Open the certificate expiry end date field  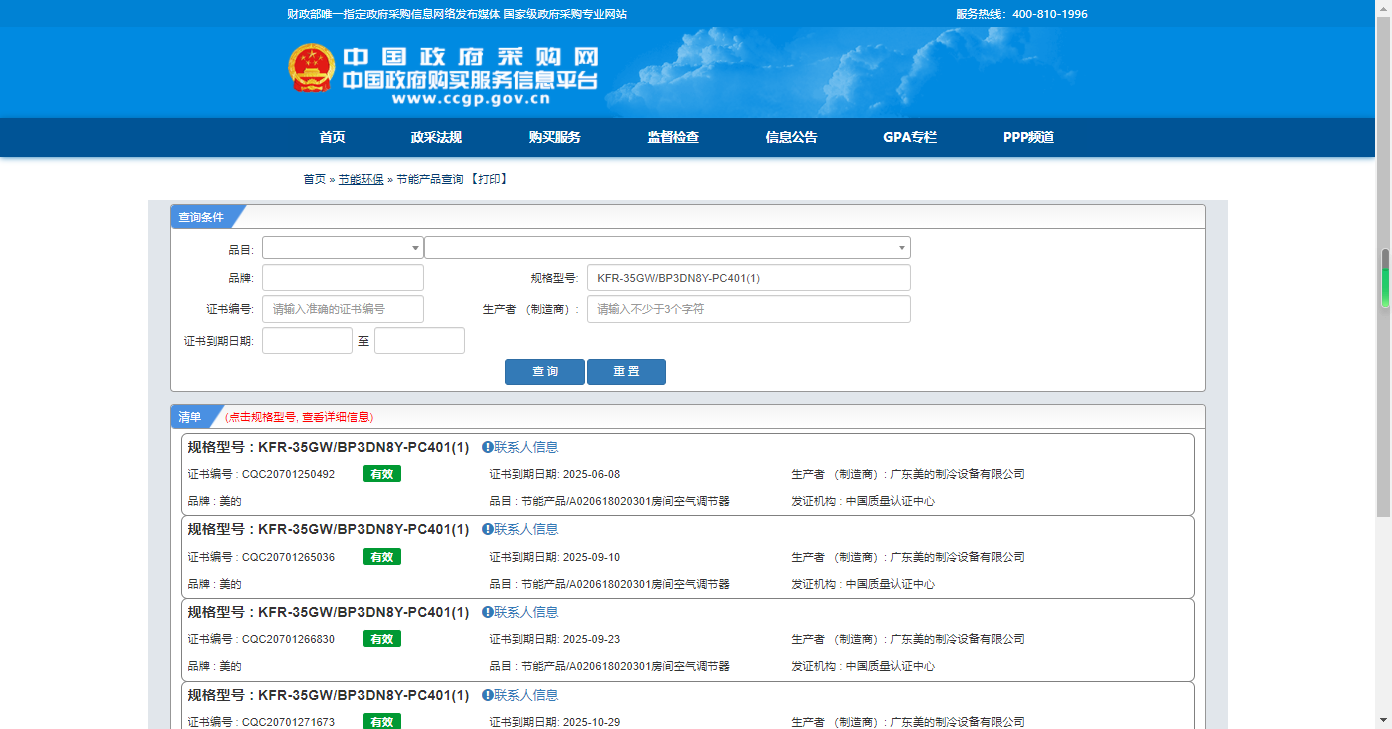pos(419,341)
